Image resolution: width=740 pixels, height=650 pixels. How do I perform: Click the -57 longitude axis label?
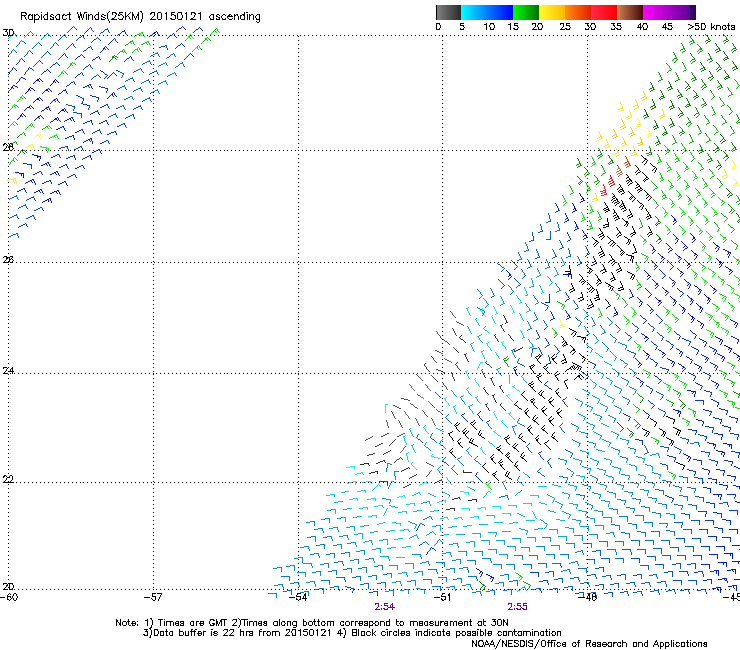(153, 597)
